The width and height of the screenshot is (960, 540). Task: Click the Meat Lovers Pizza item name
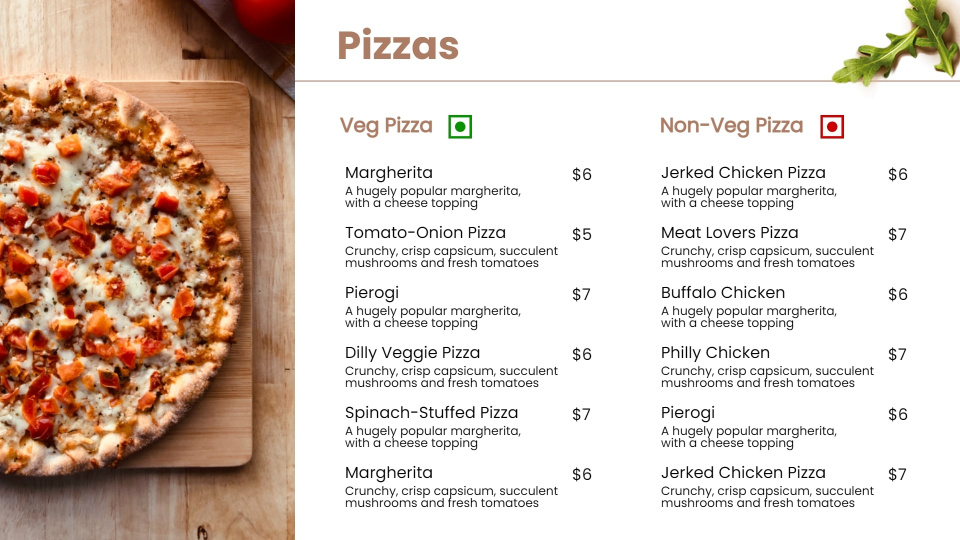(729, 233)
